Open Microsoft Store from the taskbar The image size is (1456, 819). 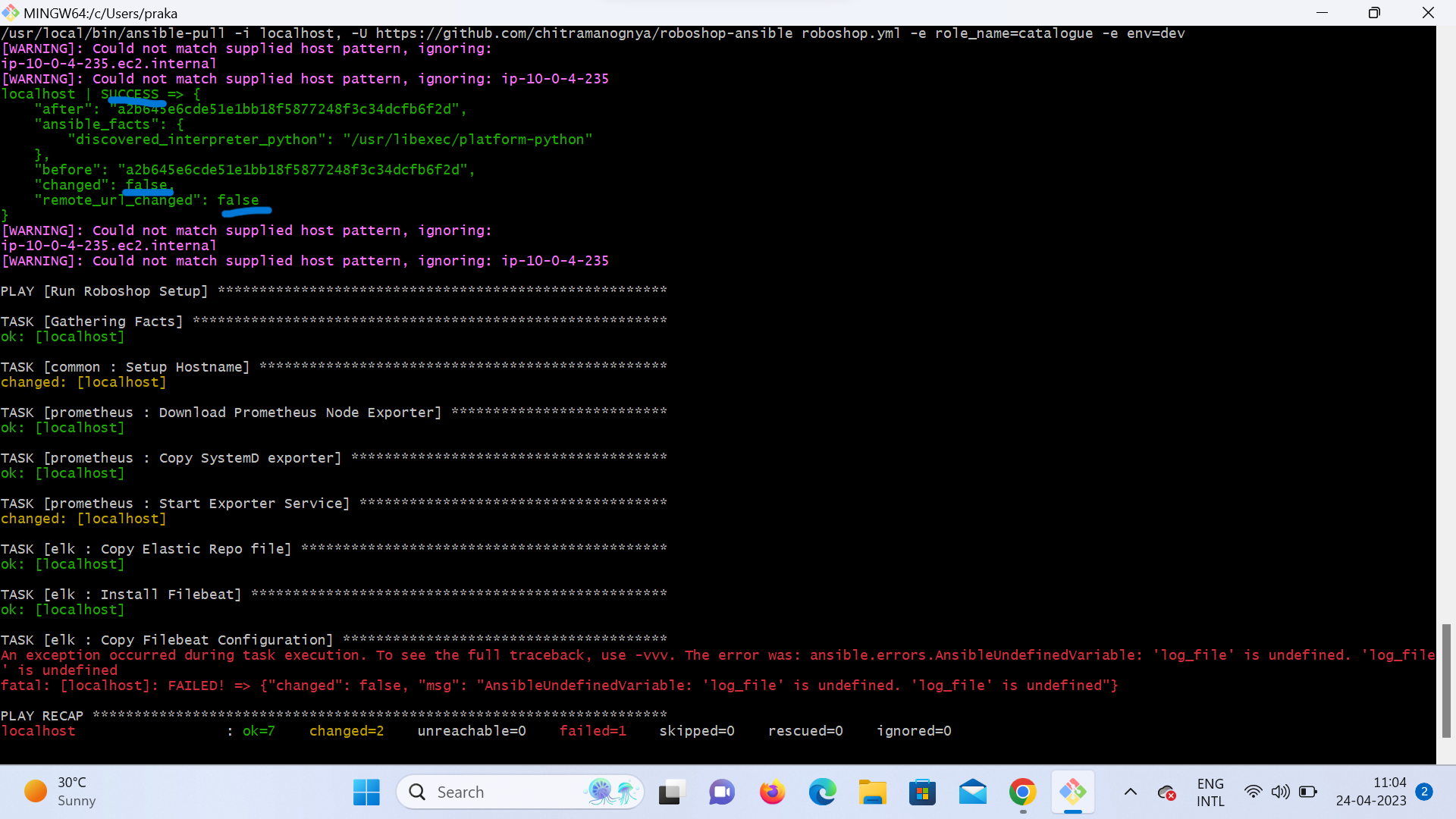[922, 792]
